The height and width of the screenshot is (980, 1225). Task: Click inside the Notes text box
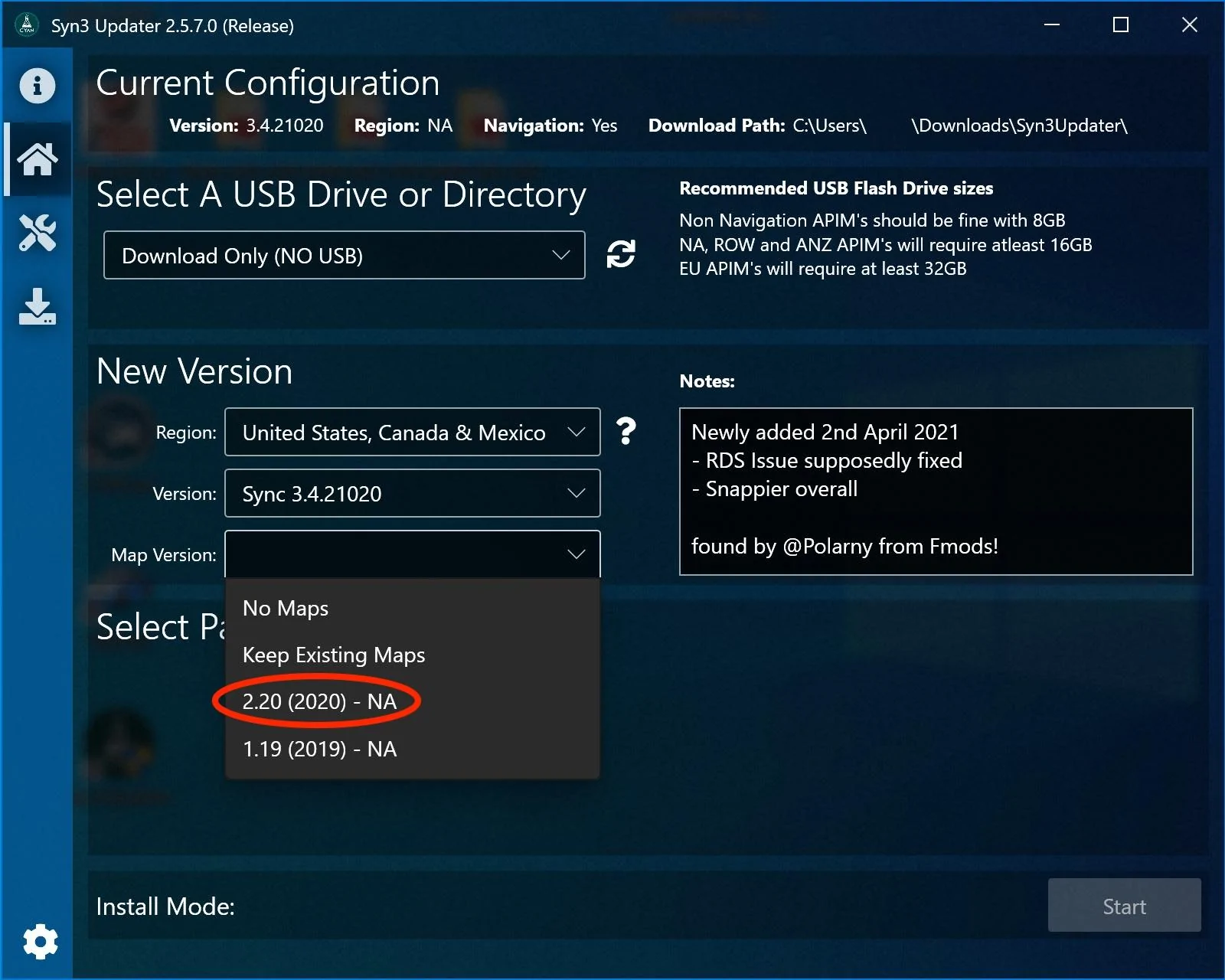[936, 492]
